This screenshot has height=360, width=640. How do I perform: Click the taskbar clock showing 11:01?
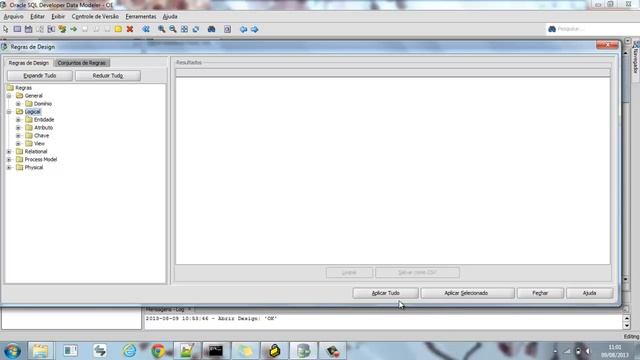click(614, 351)
